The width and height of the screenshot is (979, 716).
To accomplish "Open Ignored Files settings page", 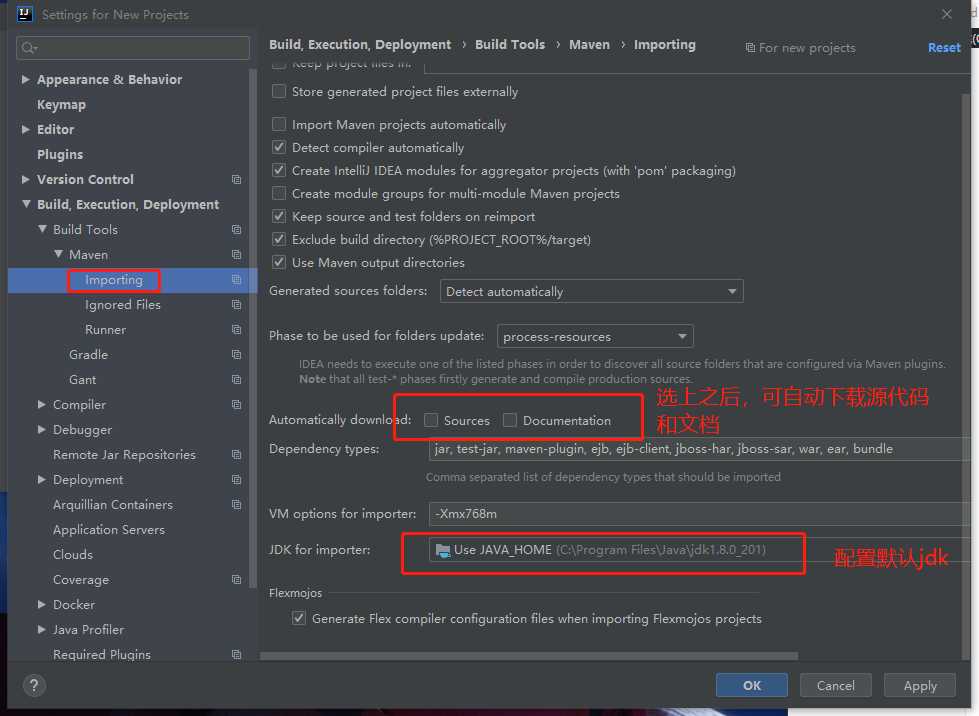I will tap(123, 305).
